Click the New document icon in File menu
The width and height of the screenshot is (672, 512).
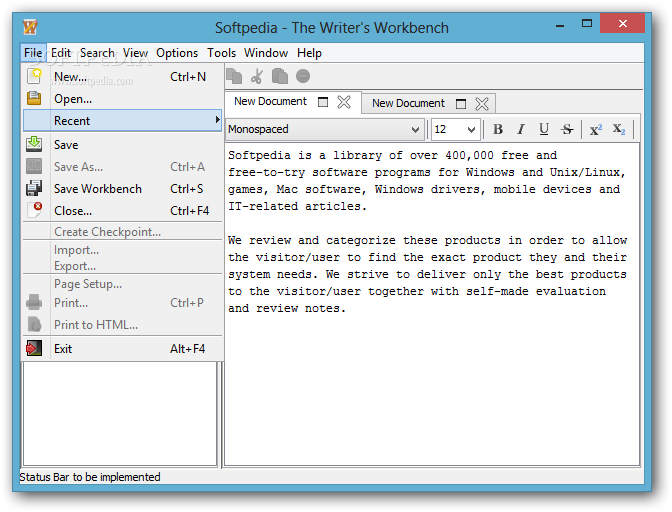pyautogui.click(x=34, y=76)
